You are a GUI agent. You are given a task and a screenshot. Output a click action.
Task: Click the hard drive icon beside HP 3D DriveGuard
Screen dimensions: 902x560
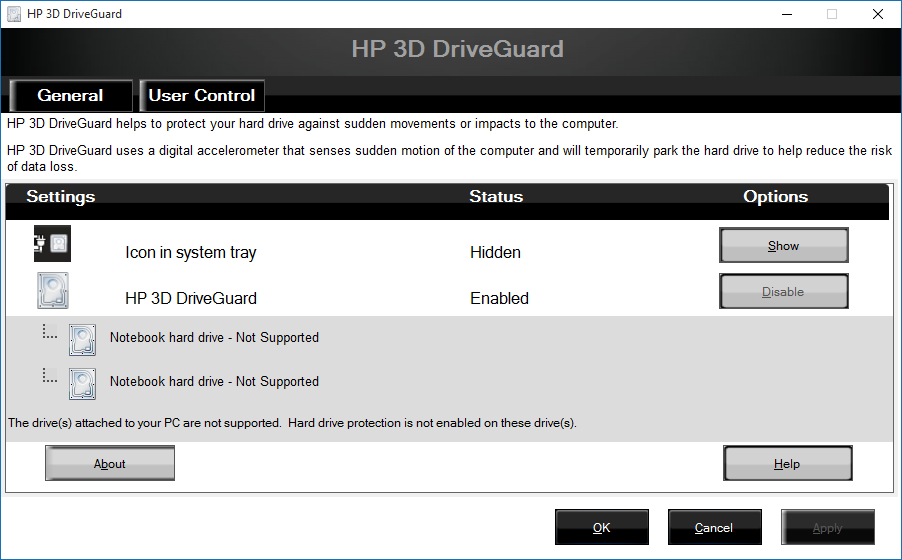[x=53, y=291]
